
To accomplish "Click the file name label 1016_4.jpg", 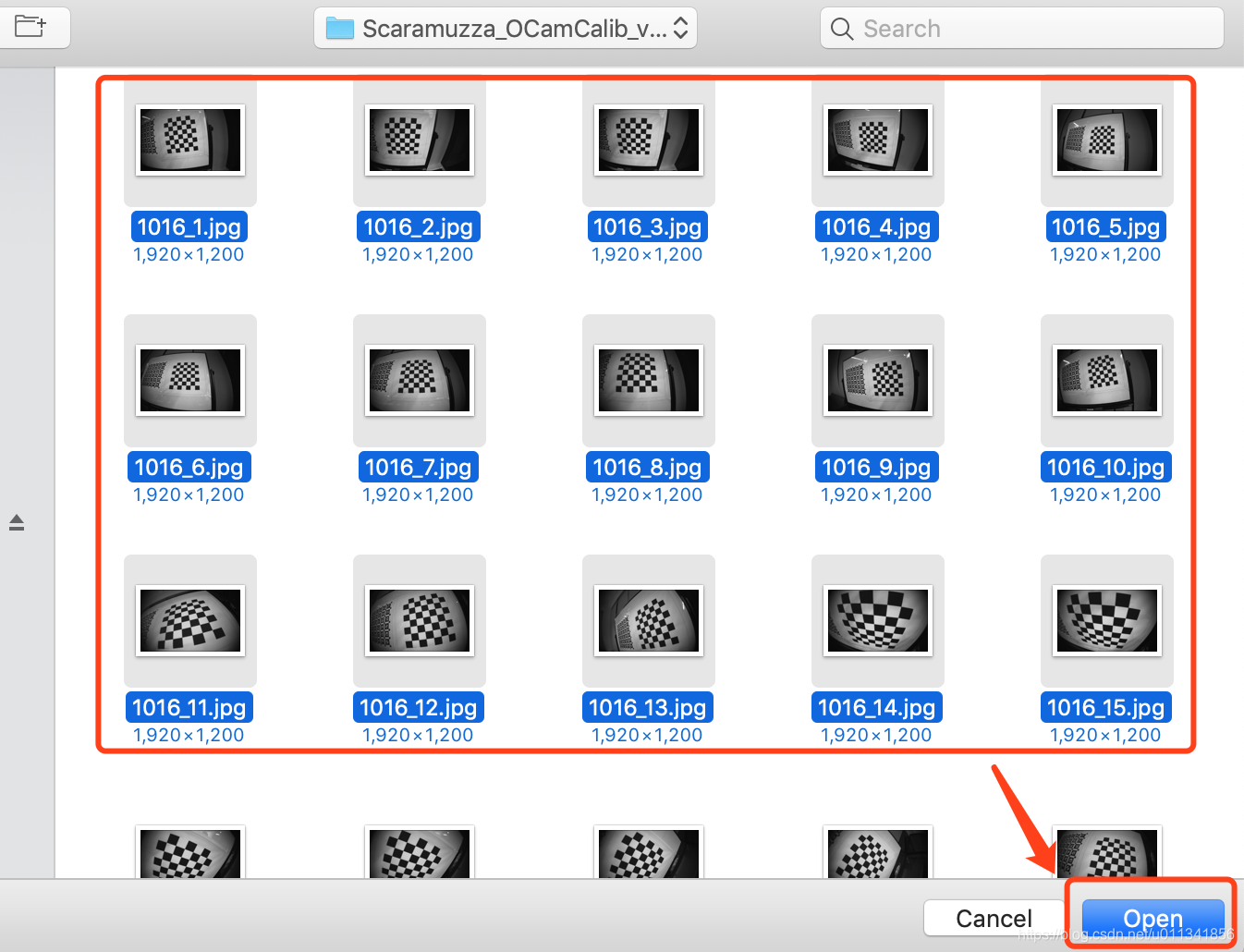I will [876, 226].
